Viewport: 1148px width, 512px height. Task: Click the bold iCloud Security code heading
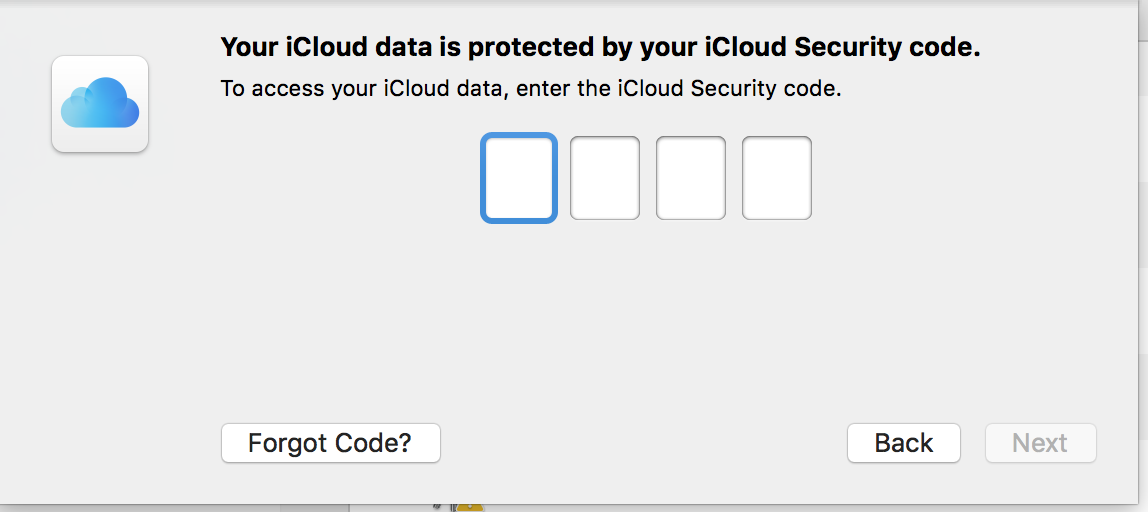coord(600,47)
